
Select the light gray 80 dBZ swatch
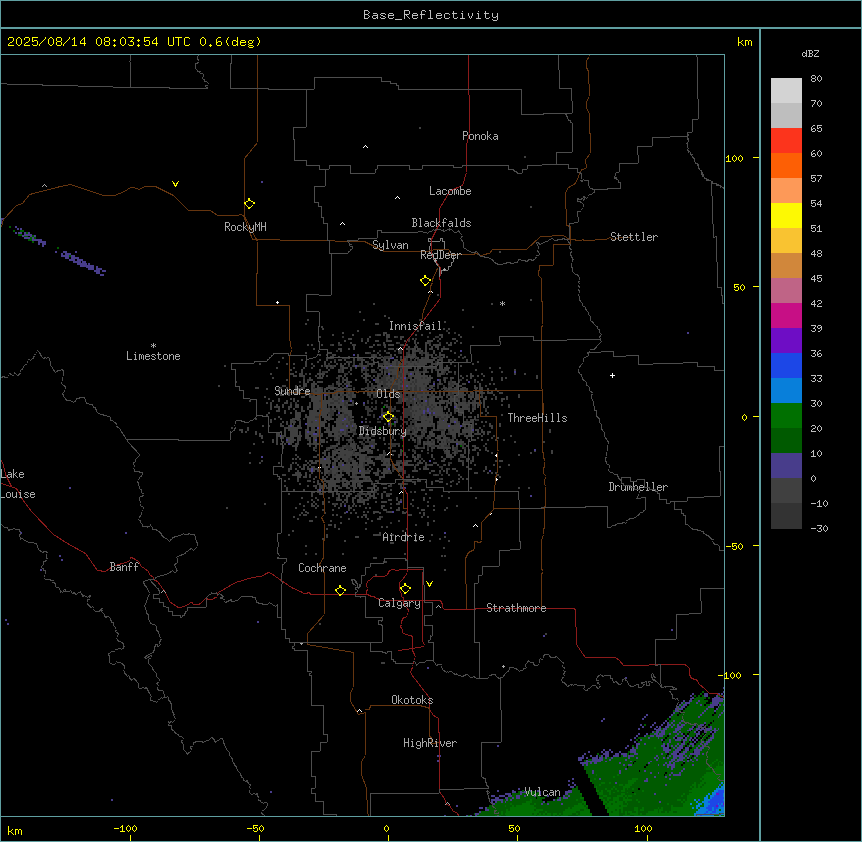pyautogui.click(x=786, y=90)
